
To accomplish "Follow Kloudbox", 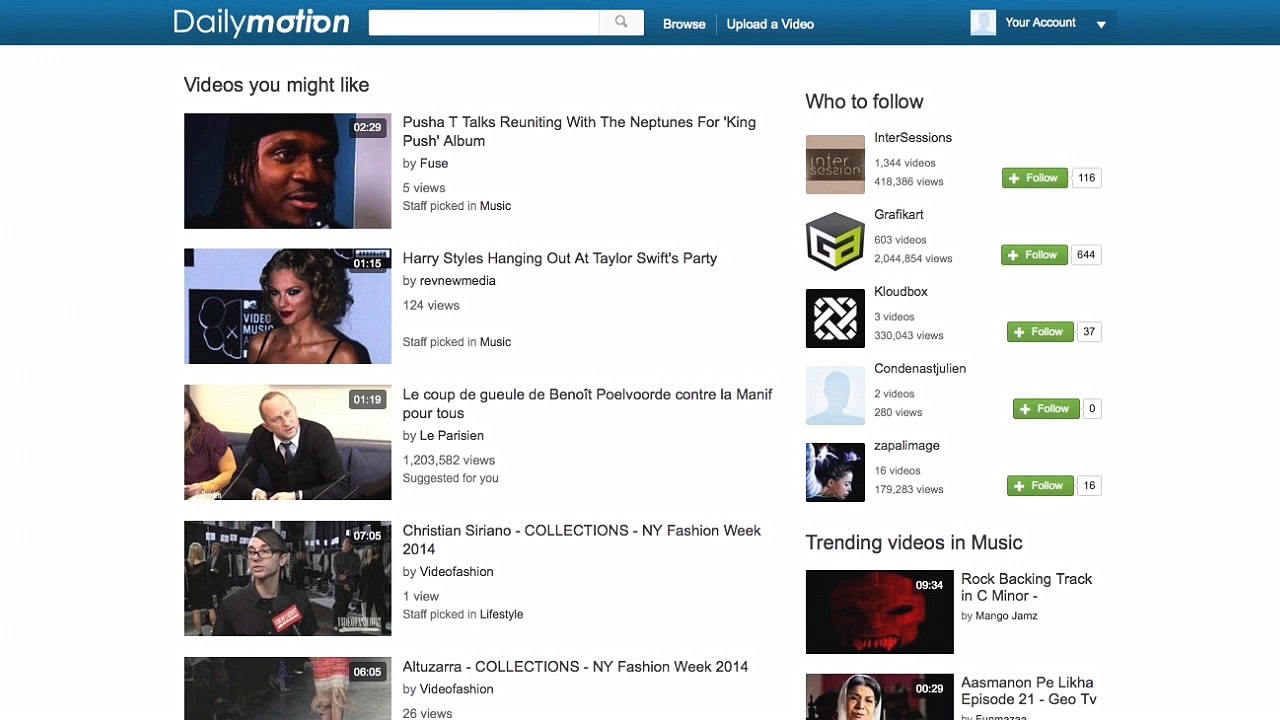I will click(x=1040, y=332).
